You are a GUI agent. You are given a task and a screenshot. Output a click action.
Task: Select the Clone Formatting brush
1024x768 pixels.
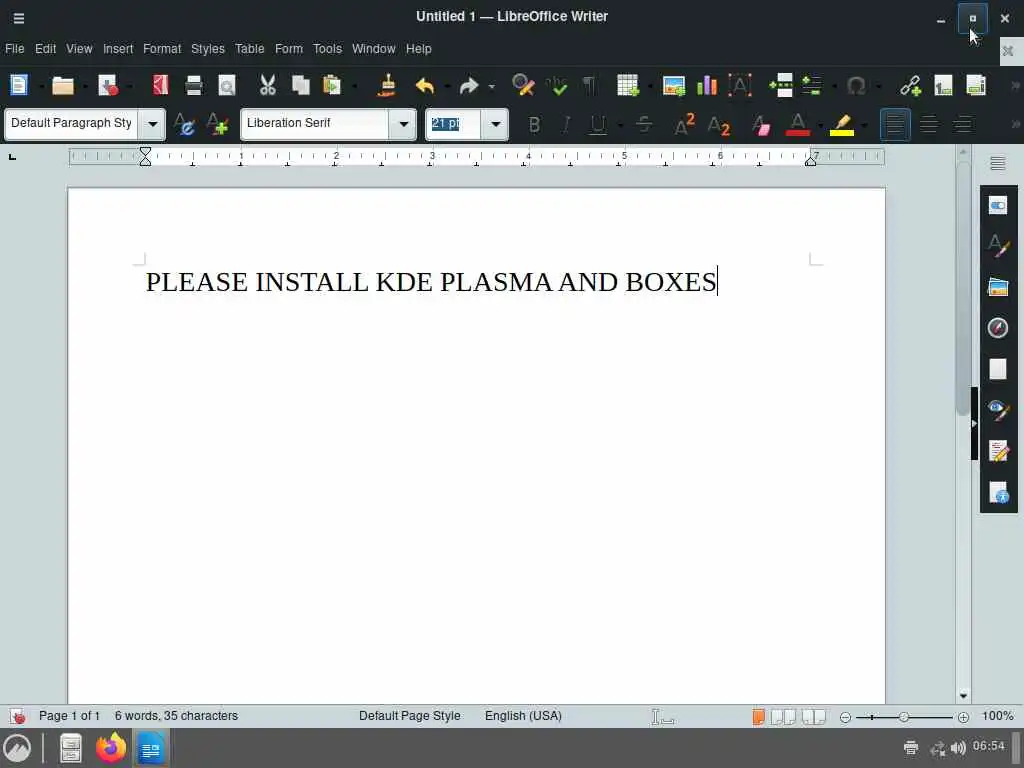(387, 86)
